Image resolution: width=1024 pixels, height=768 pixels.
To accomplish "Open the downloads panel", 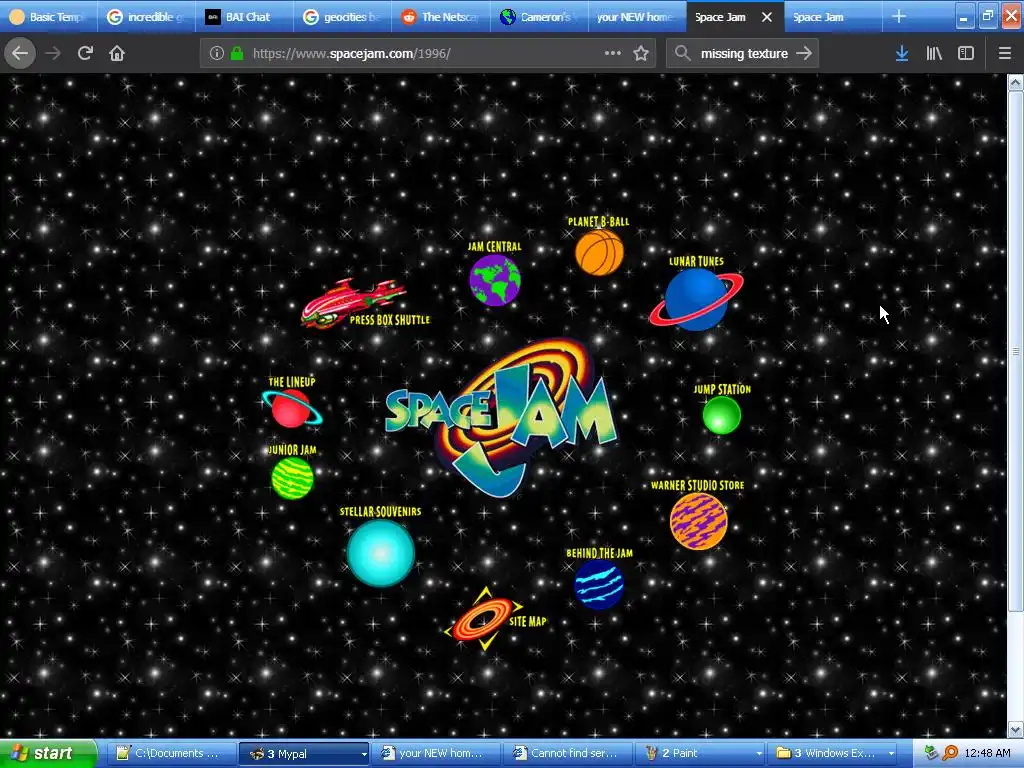I will pyautogui.click(x=902, y=54).
